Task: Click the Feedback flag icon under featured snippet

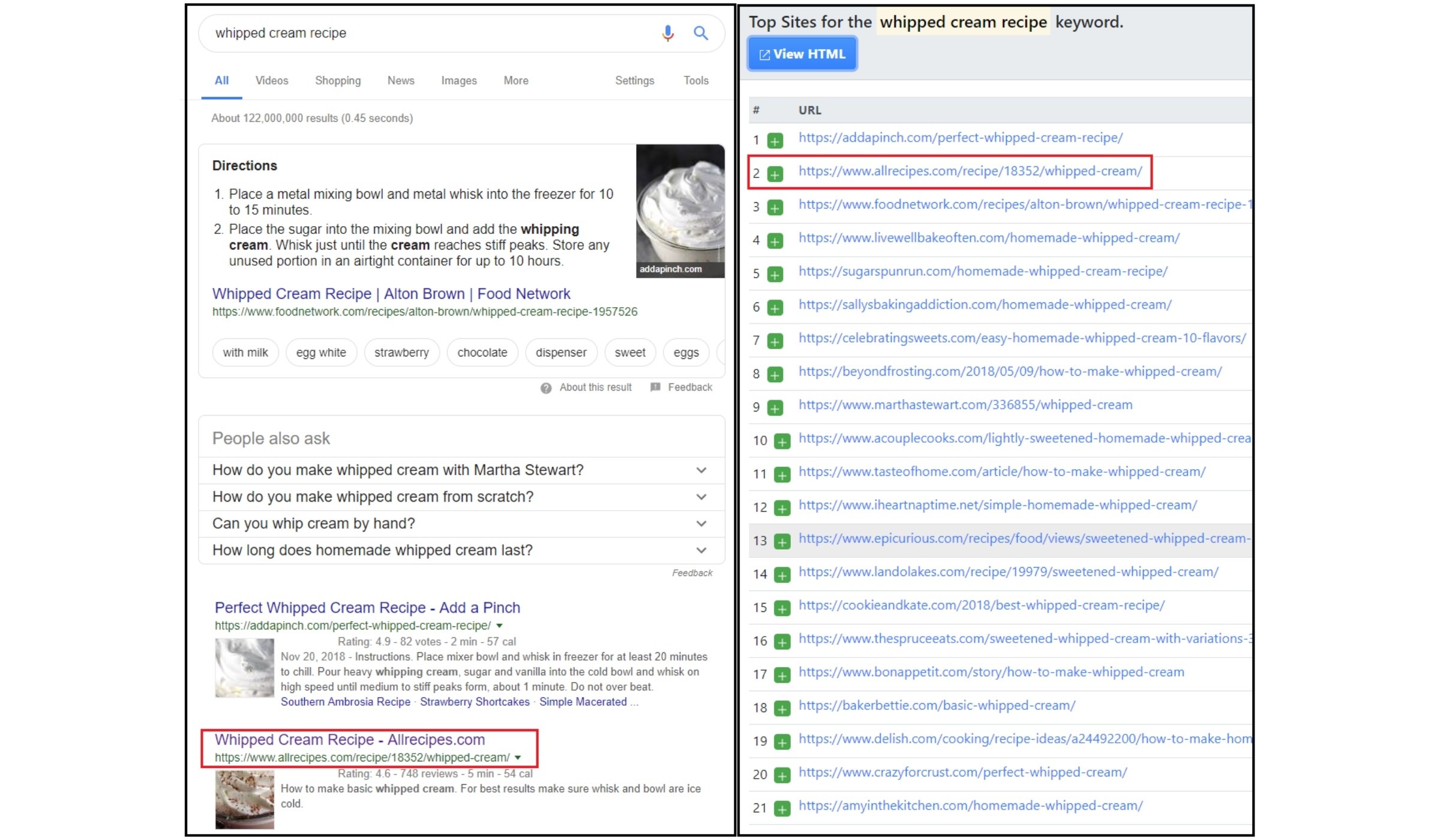Action: tap(655, 388)
